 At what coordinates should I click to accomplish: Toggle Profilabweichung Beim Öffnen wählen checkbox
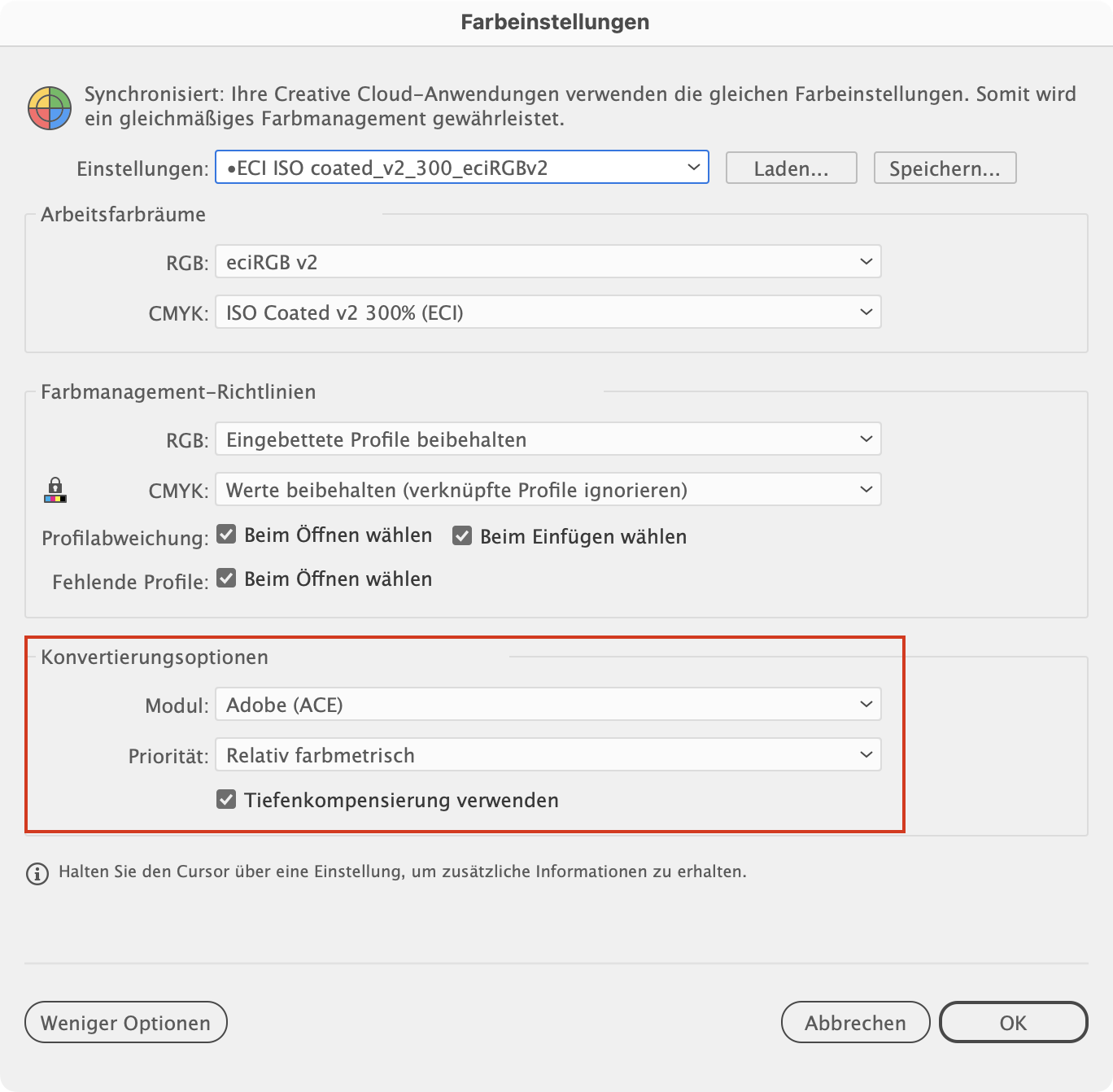pos(226,535)
